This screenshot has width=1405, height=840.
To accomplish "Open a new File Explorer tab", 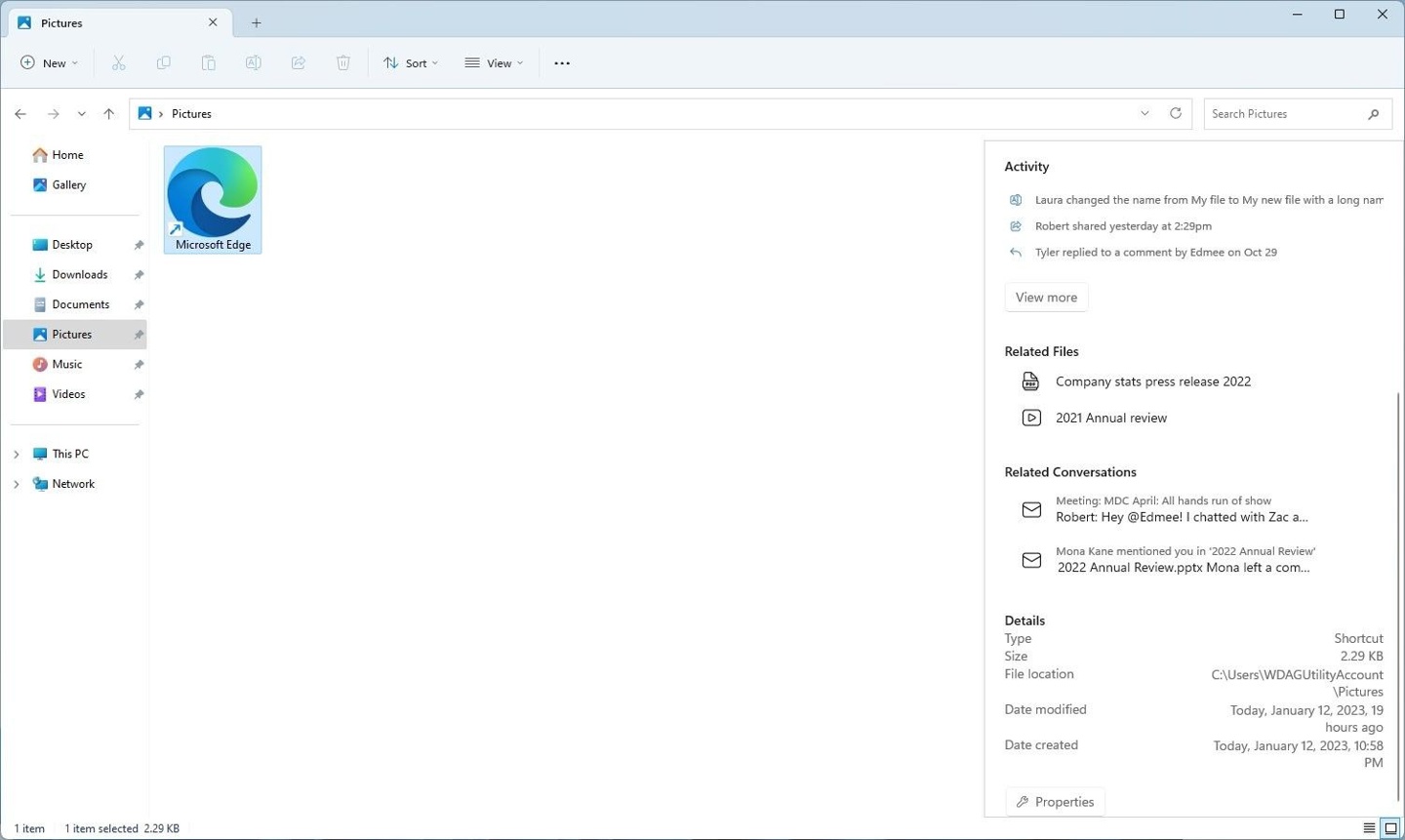I will 256,21.
